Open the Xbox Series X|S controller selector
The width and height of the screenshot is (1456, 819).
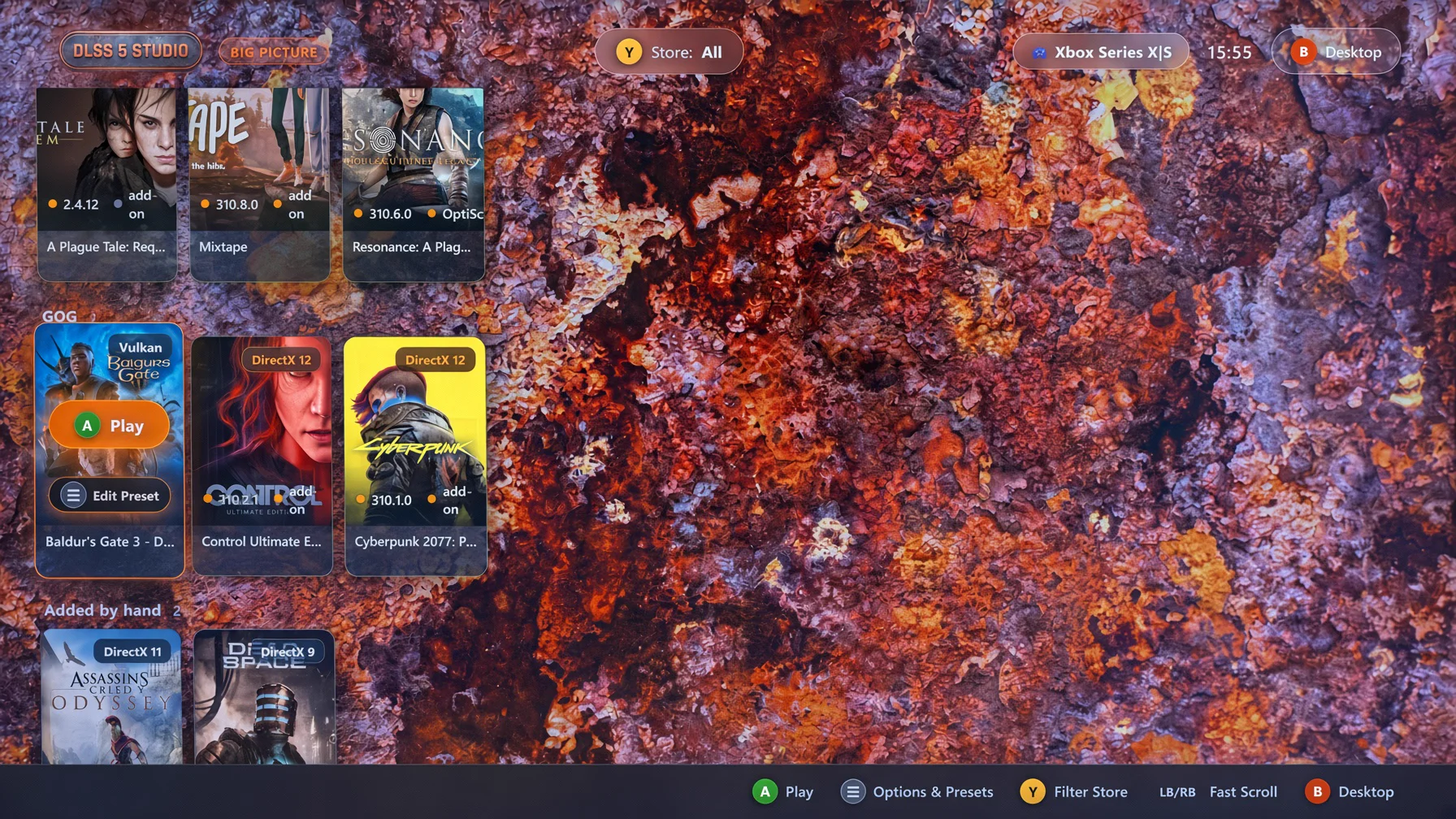pos(1100,52)
